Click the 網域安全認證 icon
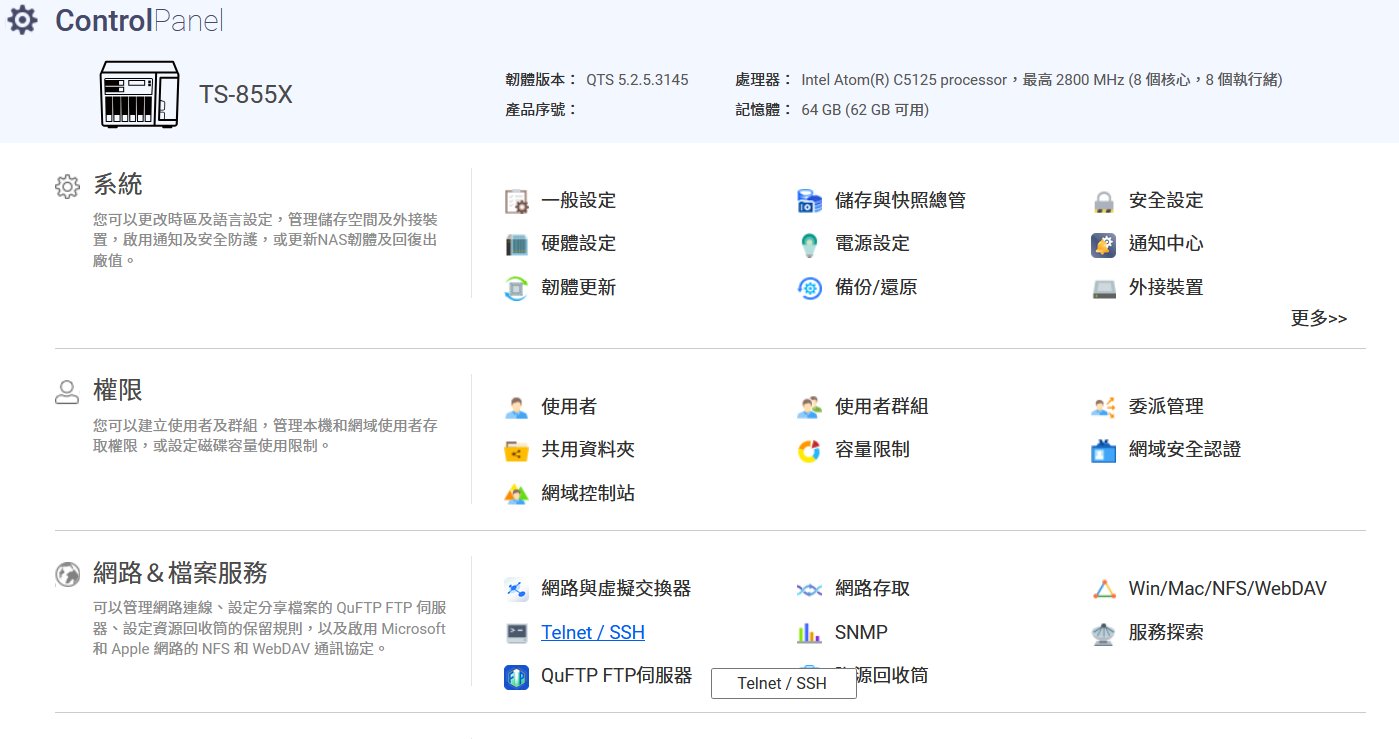This screenshot has width=1399, height=739. point(1103,450)
